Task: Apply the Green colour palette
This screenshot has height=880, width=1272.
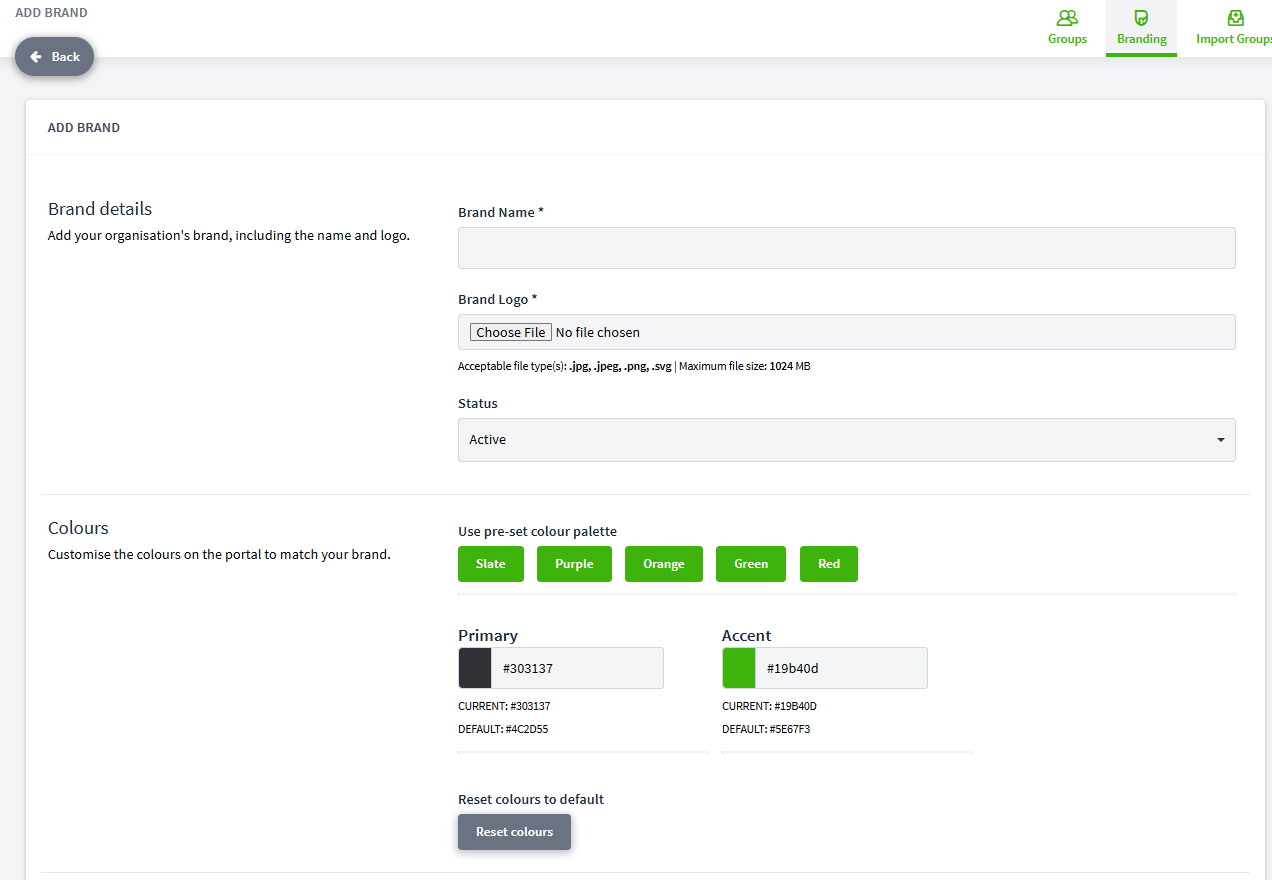Action: 751,564
